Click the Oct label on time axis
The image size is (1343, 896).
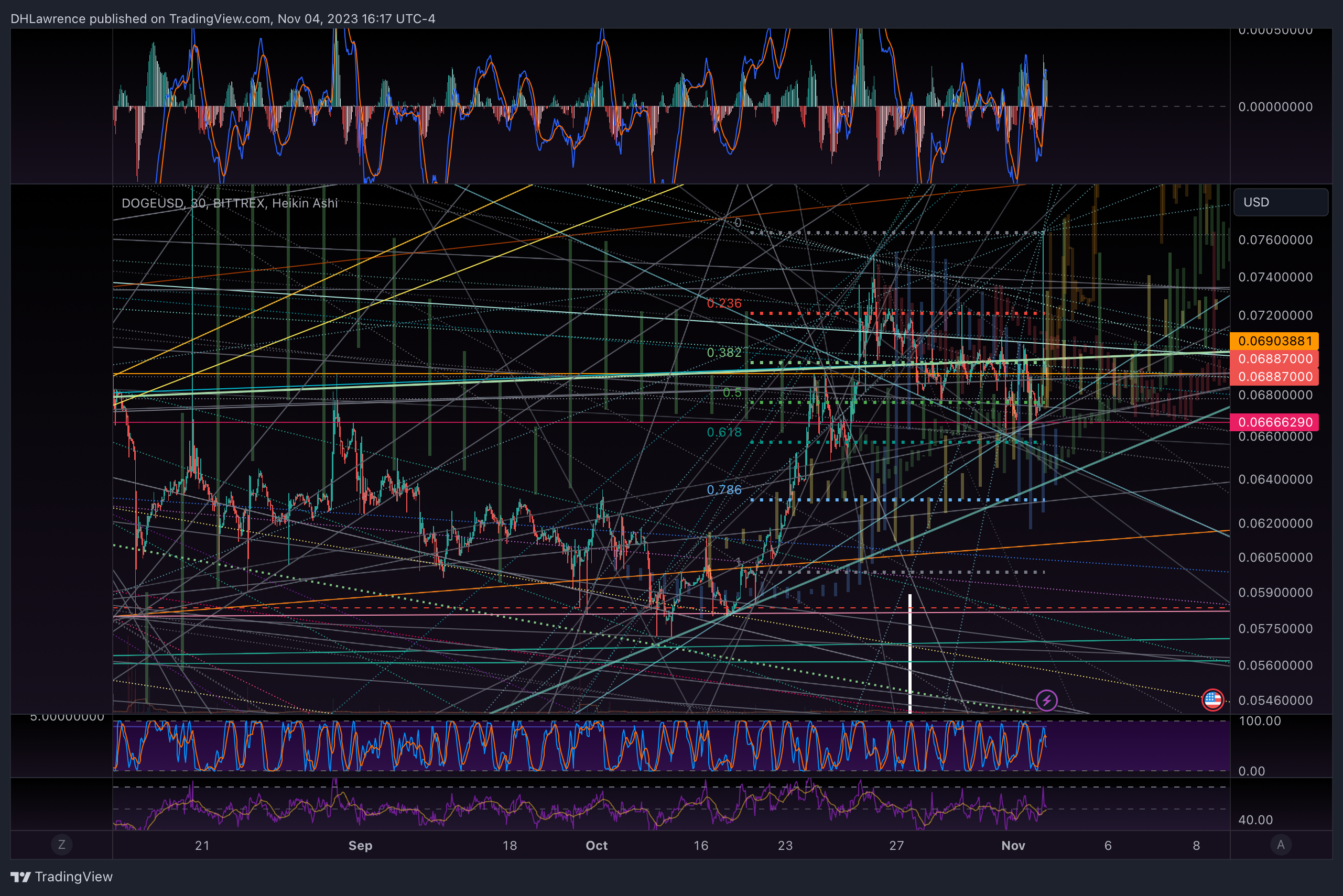coord(597,846)
